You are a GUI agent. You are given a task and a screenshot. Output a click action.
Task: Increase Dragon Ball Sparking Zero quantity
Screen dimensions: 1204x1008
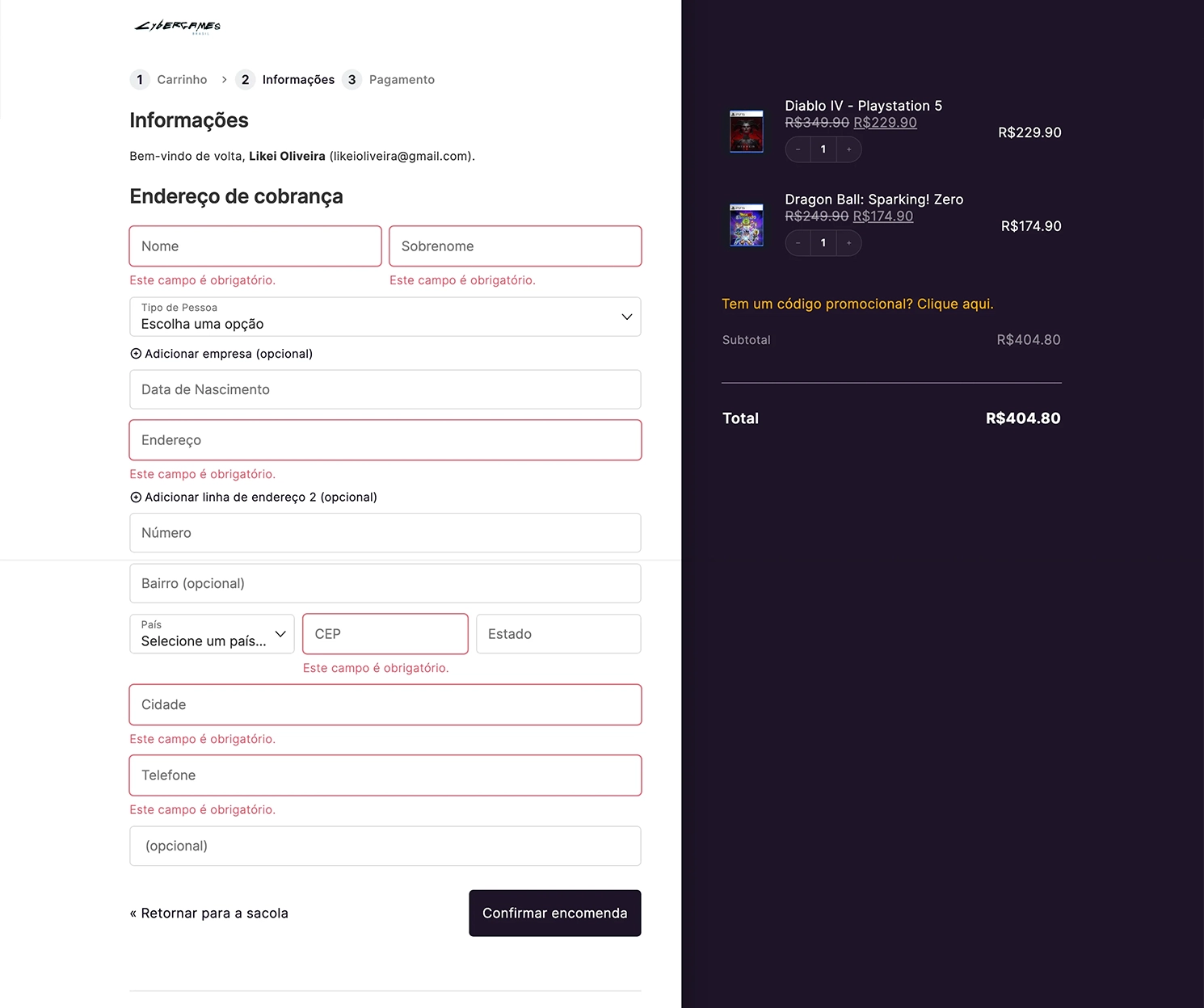pyautogui.click(x=848, y=243)
